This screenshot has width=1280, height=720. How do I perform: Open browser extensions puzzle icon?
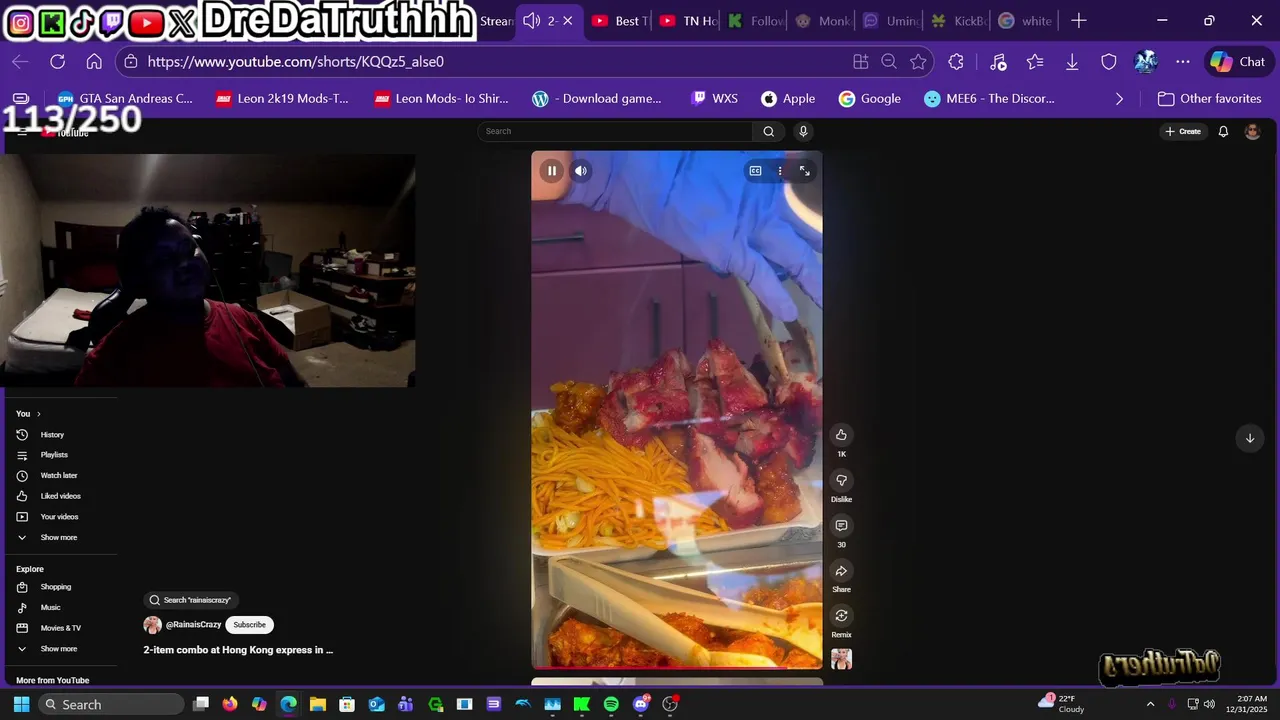pyautogui.click(x=956, y=62)
